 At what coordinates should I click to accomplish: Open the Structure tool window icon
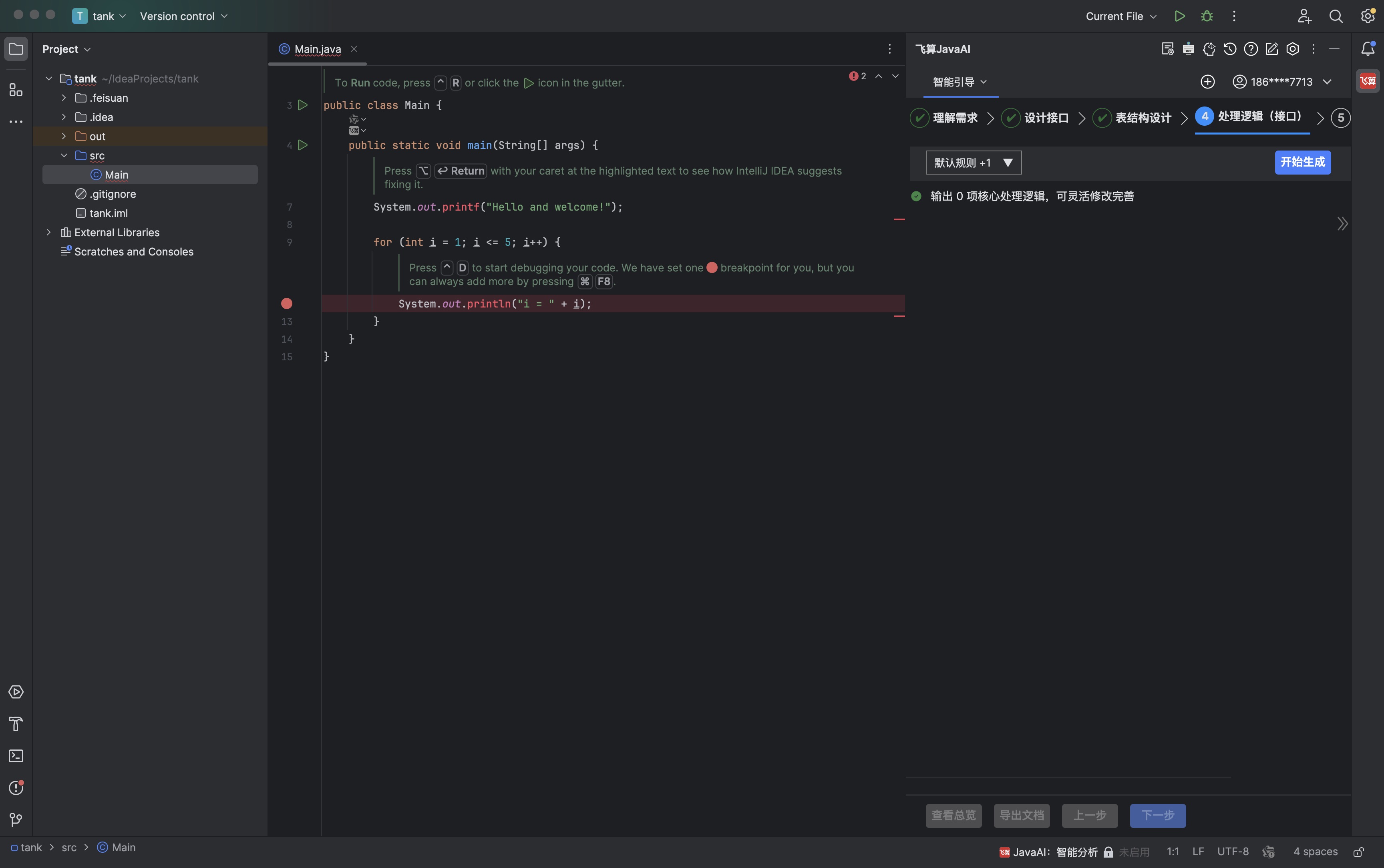[x=16, y=90]
